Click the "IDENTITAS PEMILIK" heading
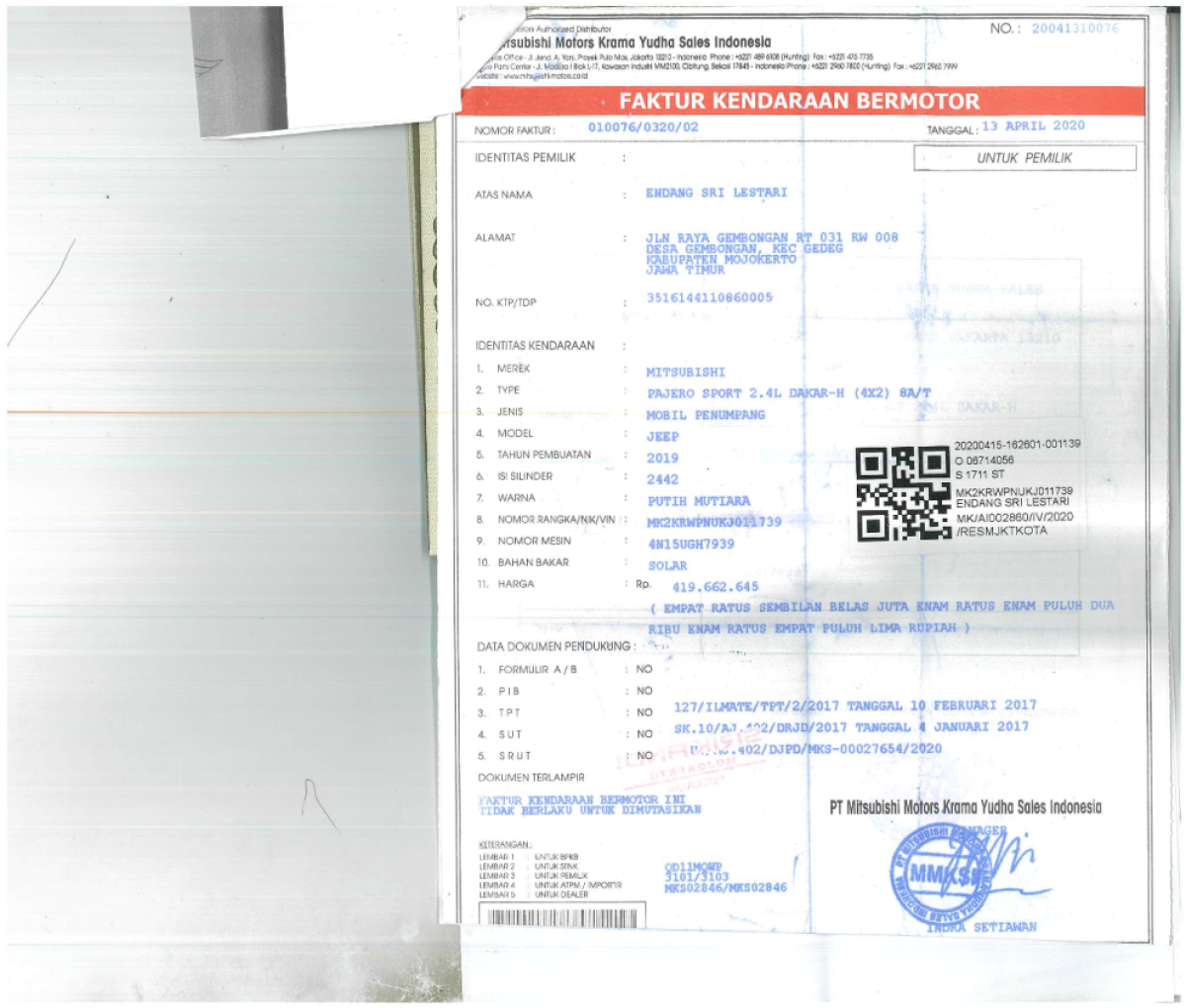Image resolution: width=1186 pixels, height=1008 pixels. pos(525,158)
